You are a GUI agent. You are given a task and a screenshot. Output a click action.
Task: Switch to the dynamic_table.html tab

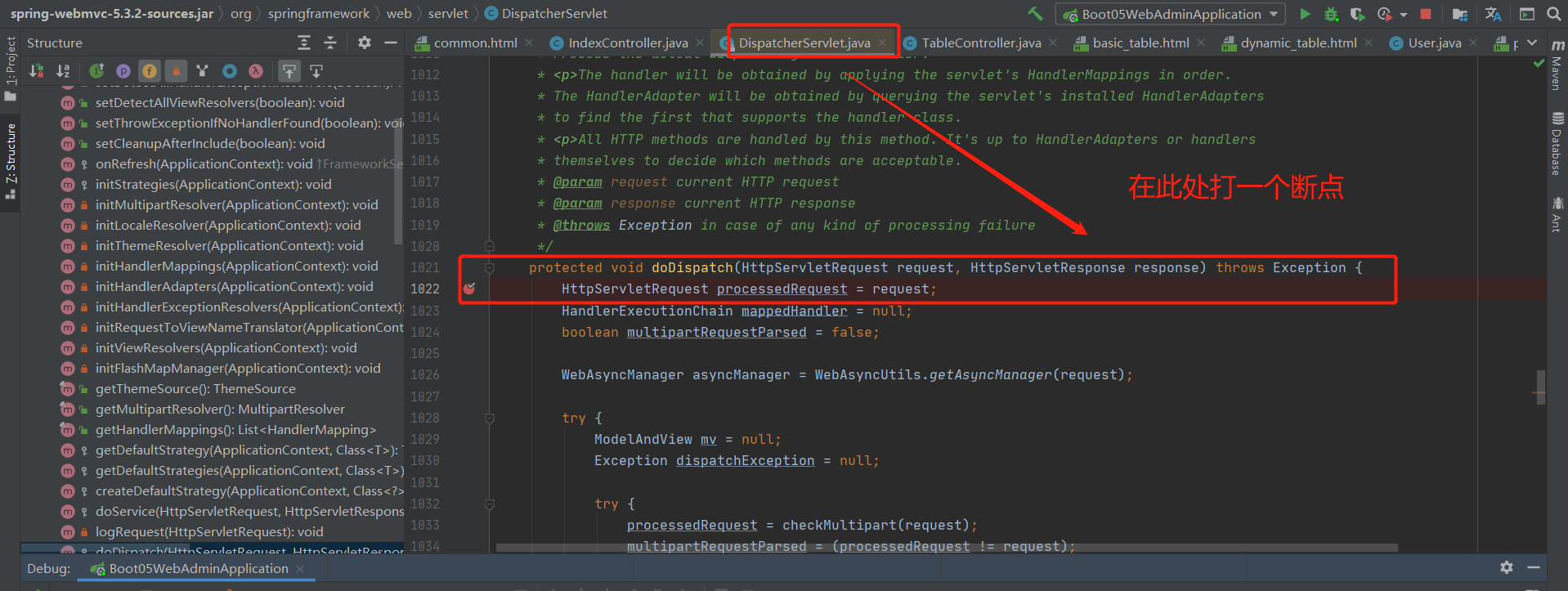[1298, 43]
